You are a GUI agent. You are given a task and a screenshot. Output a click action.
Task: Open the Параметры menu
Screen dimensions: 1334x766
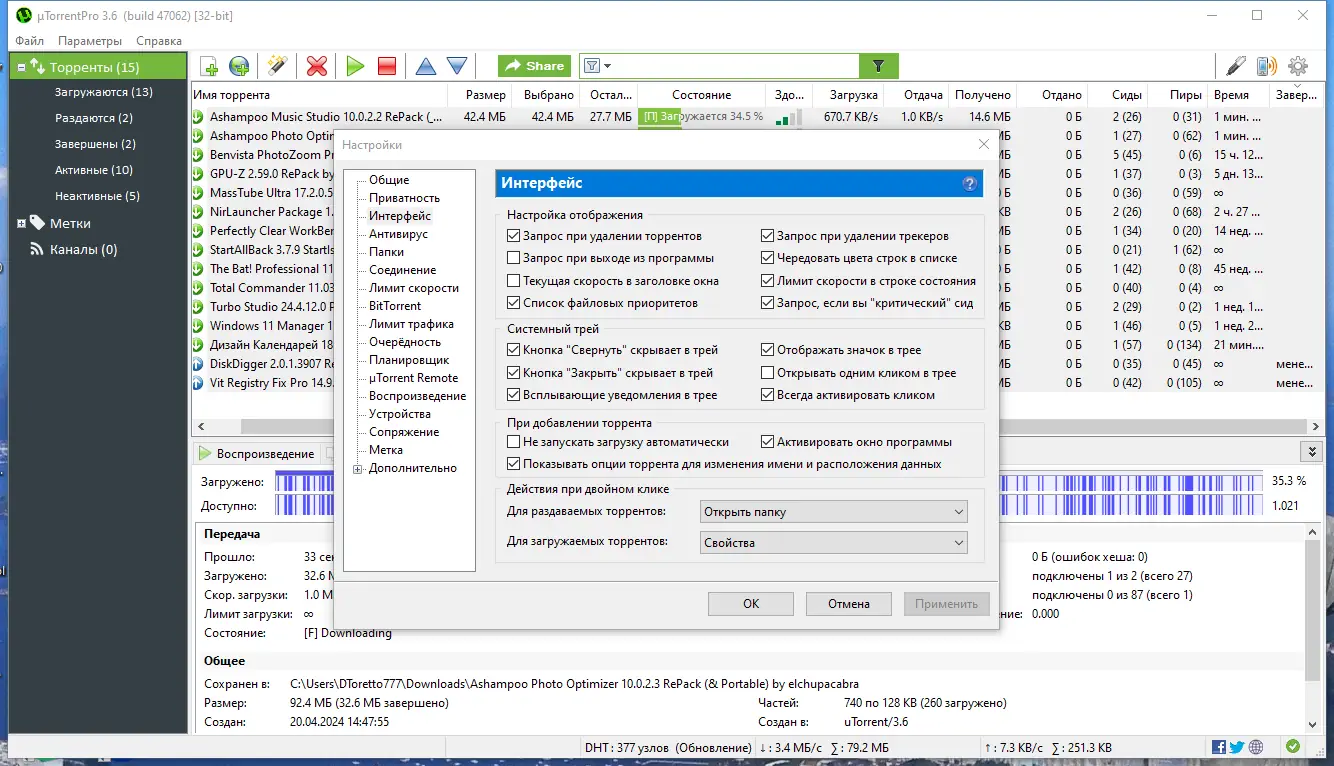pyautogui.click(x=90, y=41)
